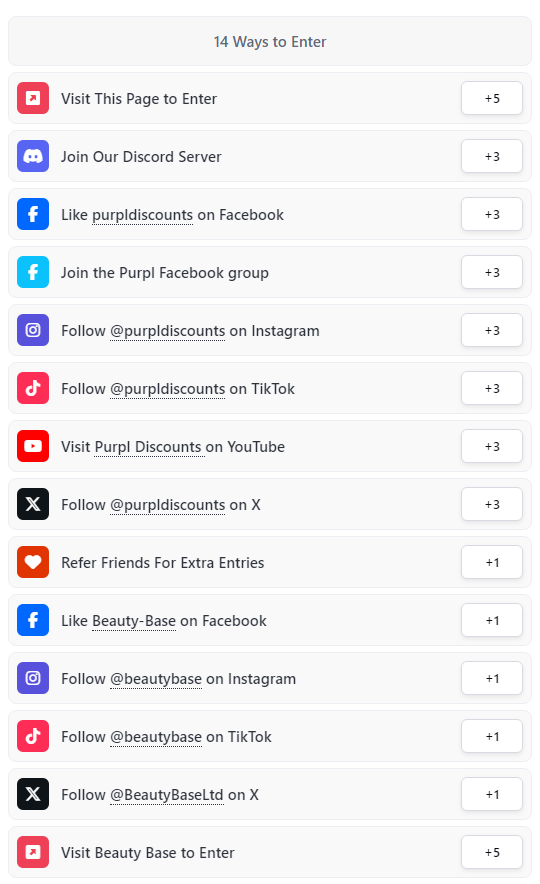Click the orange heart referral icon
The width and height of the screenshot is (540, 884).
coord(33,563)
